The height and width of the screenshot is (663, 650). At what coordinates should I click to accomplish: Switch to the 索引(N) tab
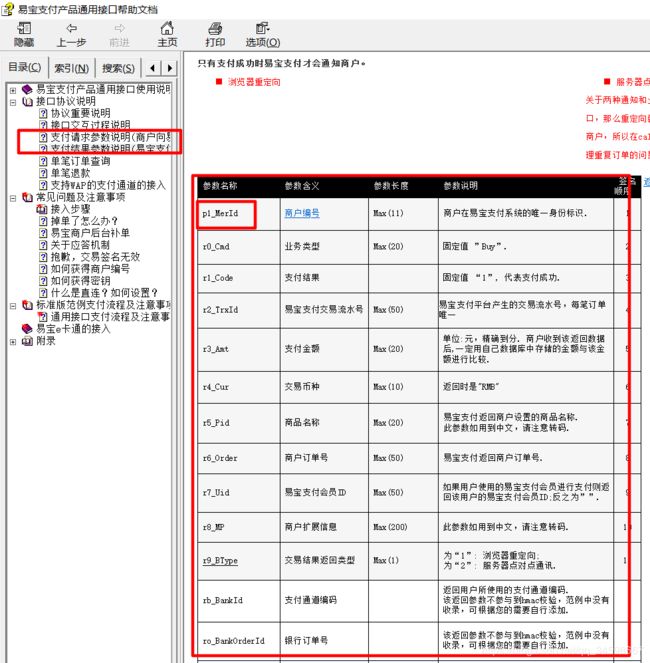[x=71, y=68]
